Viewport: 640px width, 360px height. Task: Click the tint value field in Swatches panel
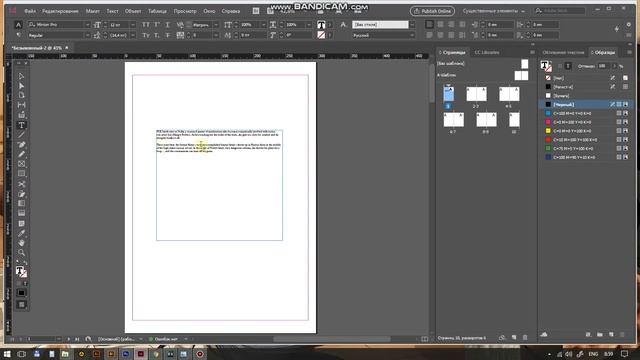[x=603, y=66]
